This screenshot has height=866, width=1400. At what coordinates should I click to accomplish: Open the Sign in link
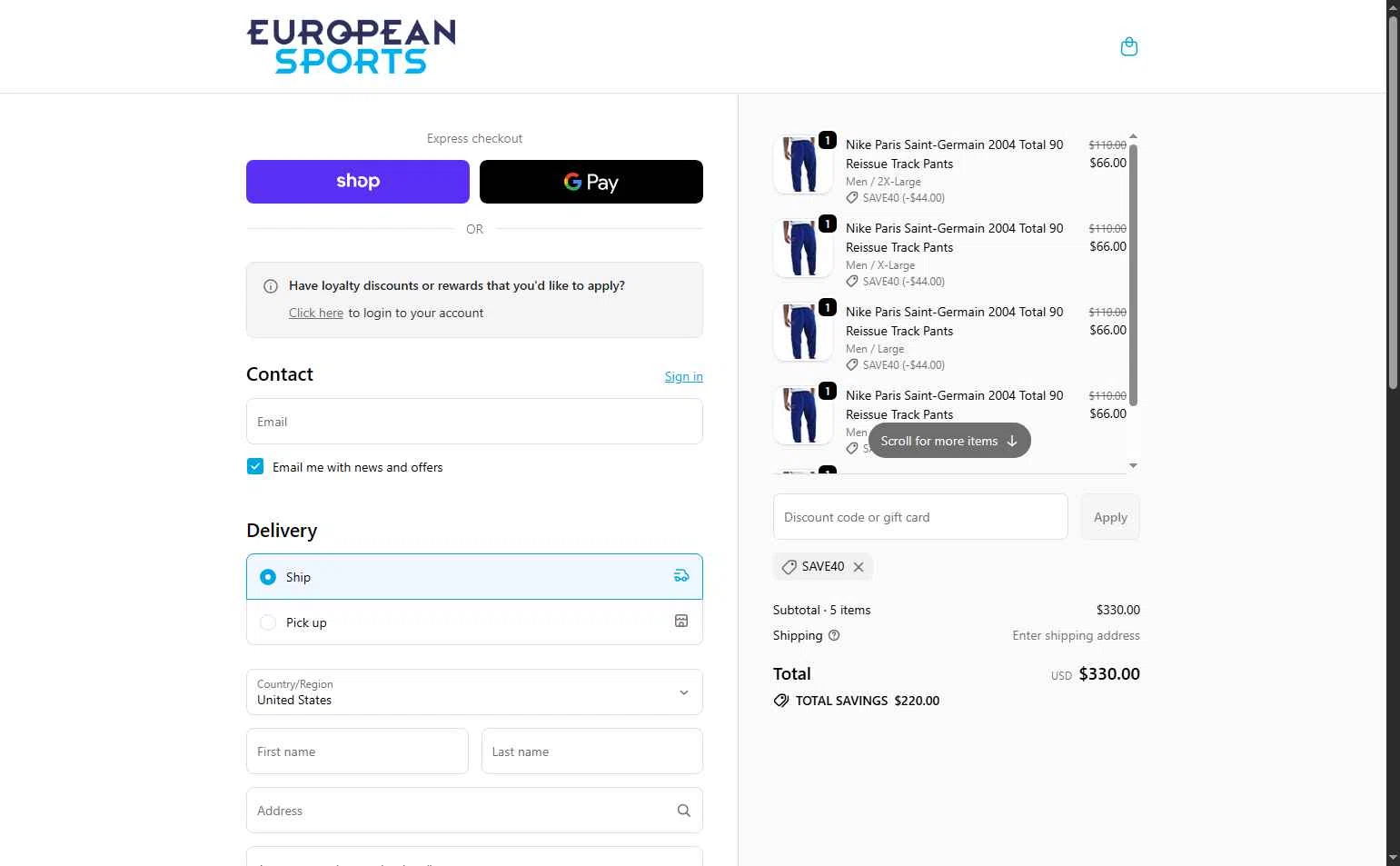[x=683, y=376]
